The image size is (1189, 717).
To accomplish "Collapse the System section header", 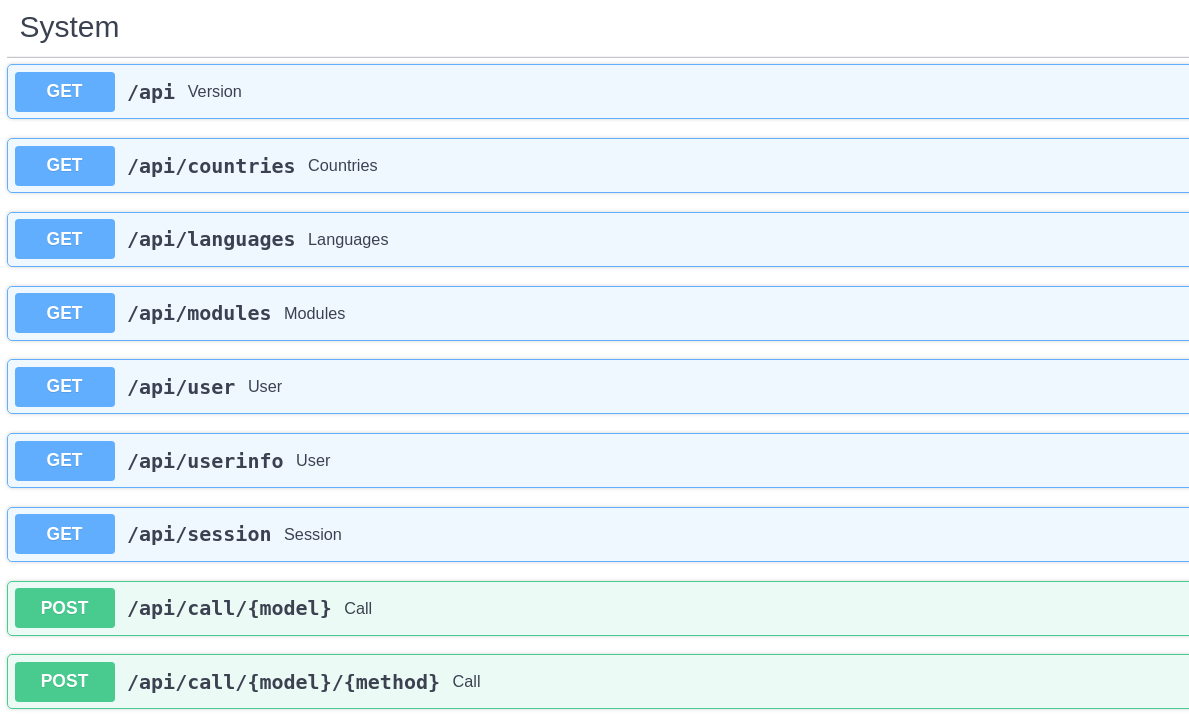I will click(x=69, y=27).
